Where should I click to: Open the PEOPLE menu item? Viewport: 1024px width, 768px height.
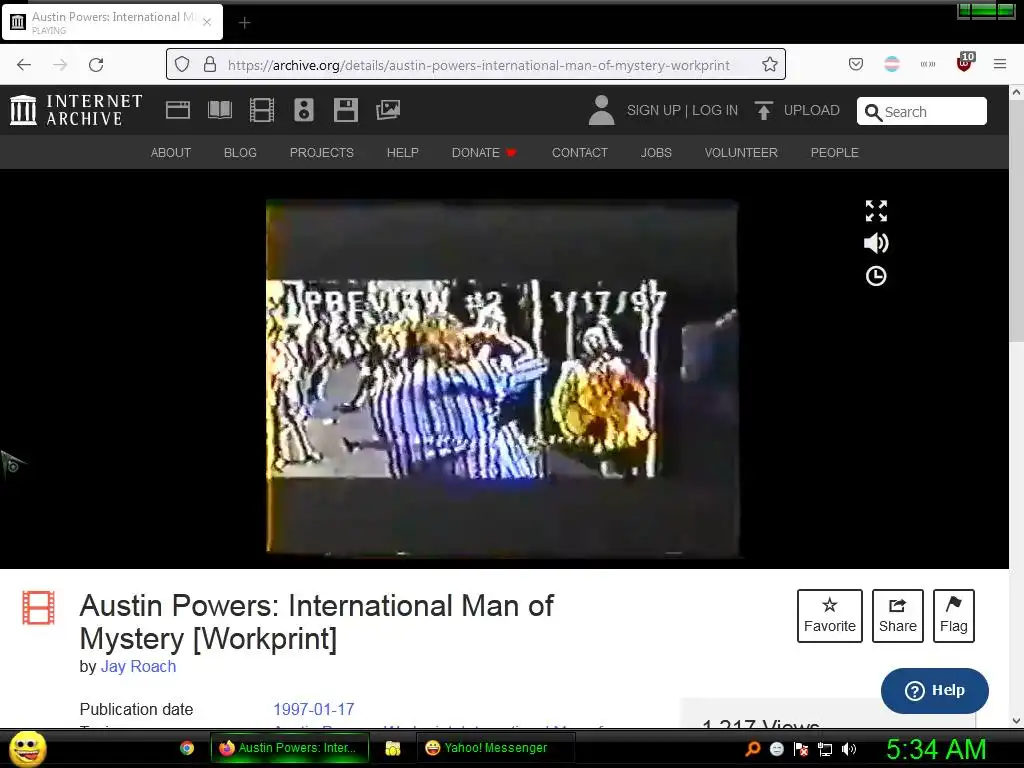pos(835,153)
